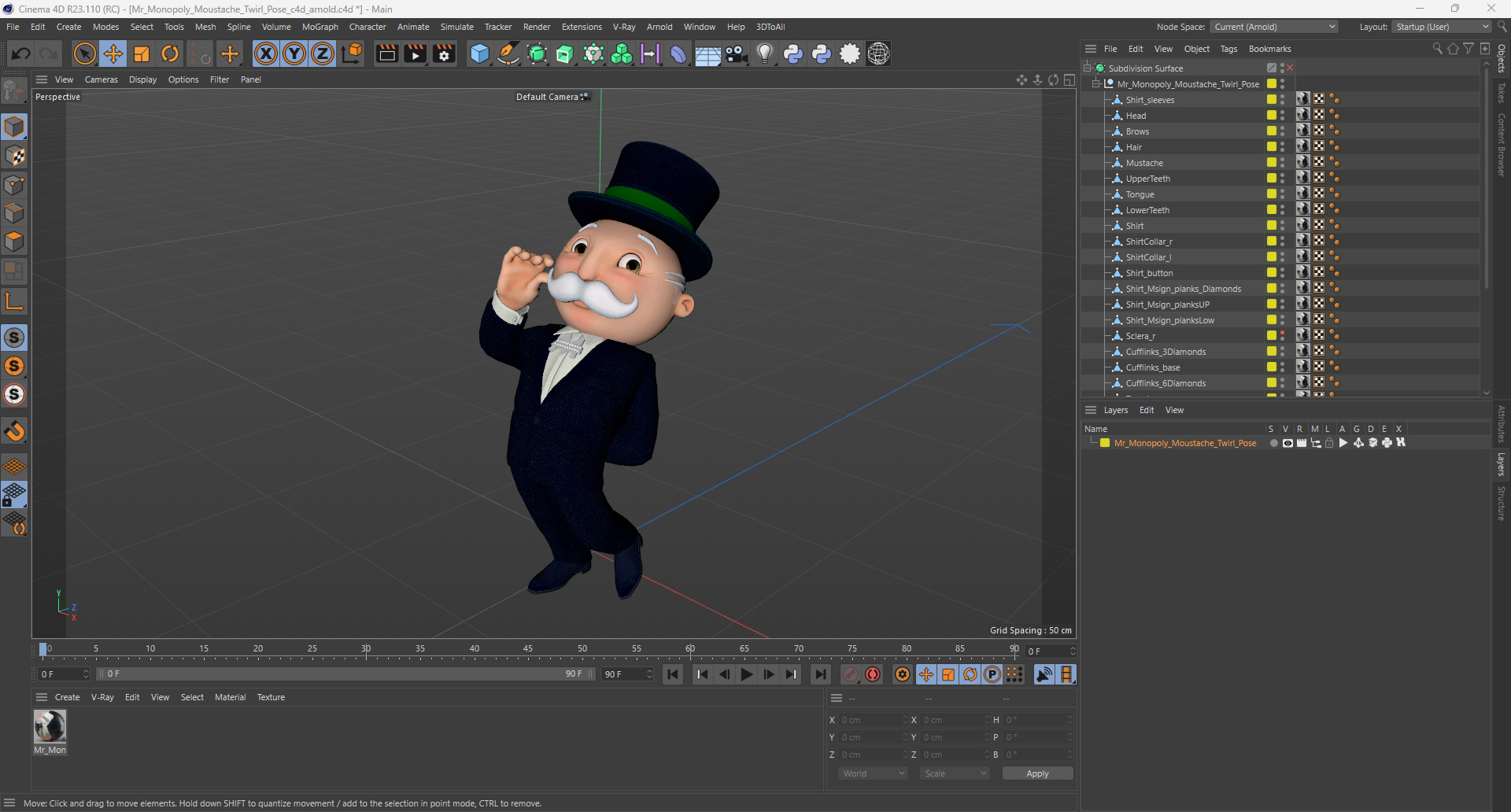Activate the Rotate tool
This screenshot has width=1511, height=812.
tap(170, 54)
